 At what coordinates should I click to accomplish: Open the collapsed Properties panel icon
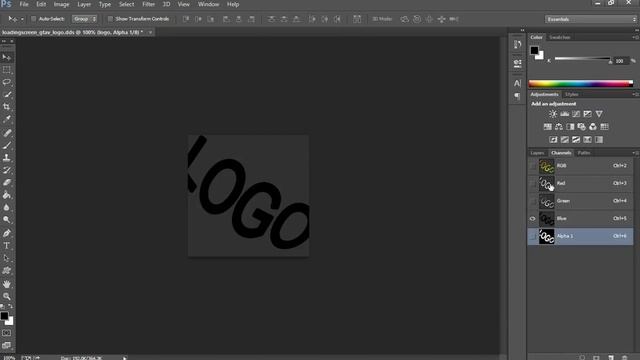[x=518, y=63]
